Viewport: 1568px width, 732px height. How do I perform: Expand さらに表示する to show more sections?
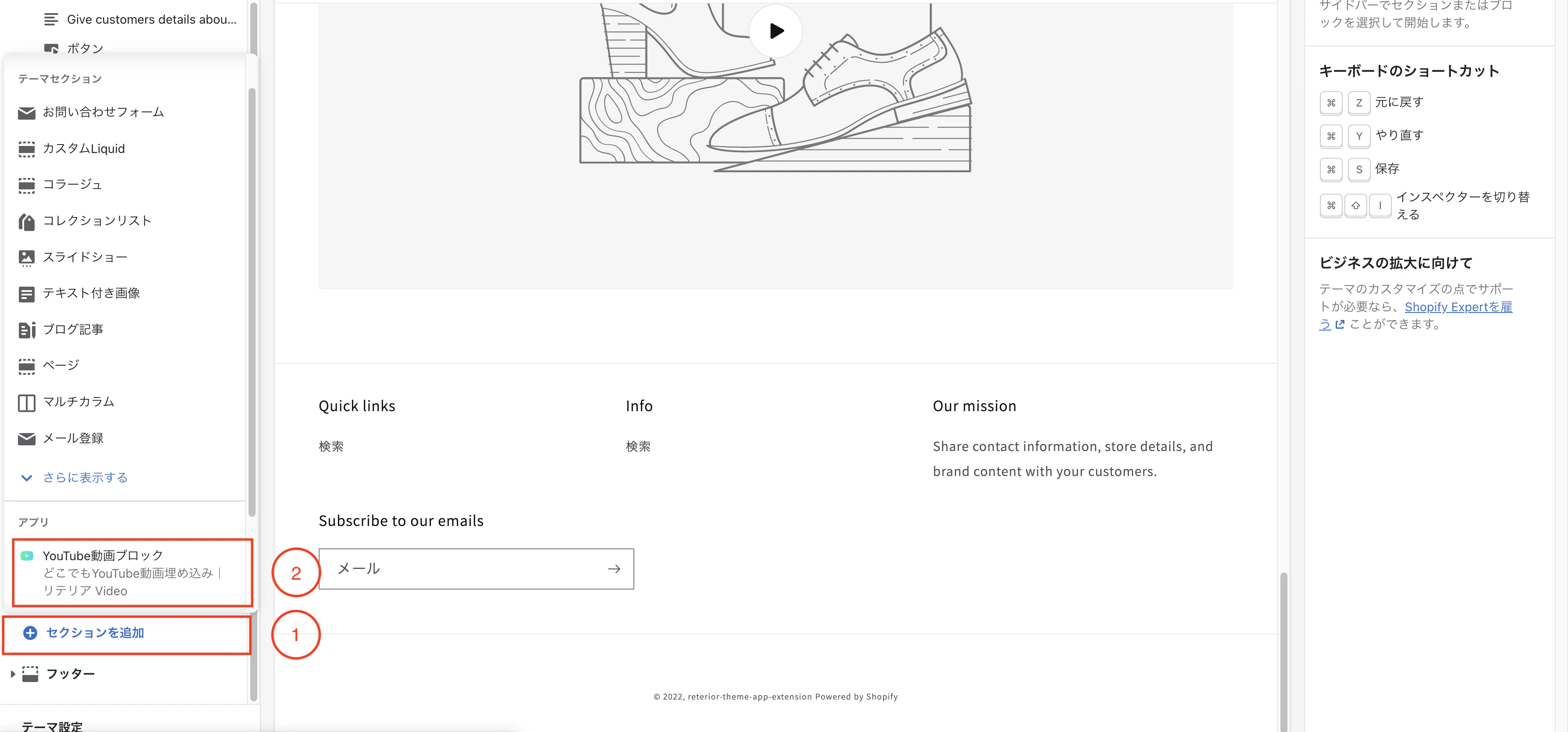85,478
